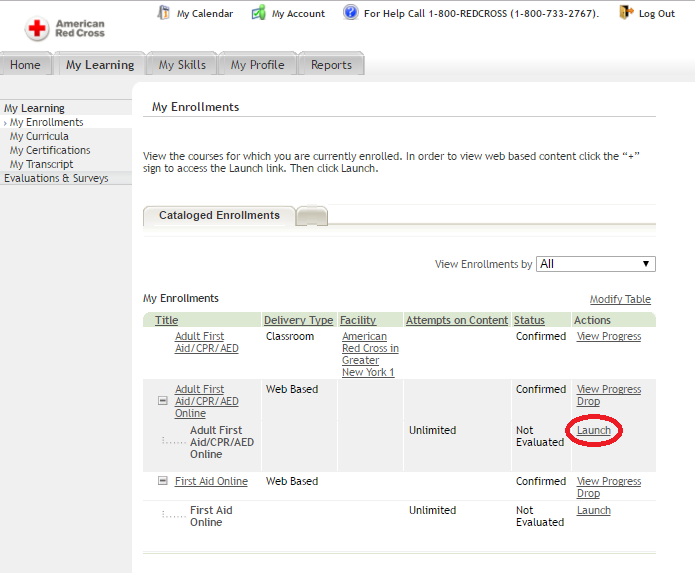Click the Modify Table link
Viewport: 695px width, 573px height.
(620, 299)
